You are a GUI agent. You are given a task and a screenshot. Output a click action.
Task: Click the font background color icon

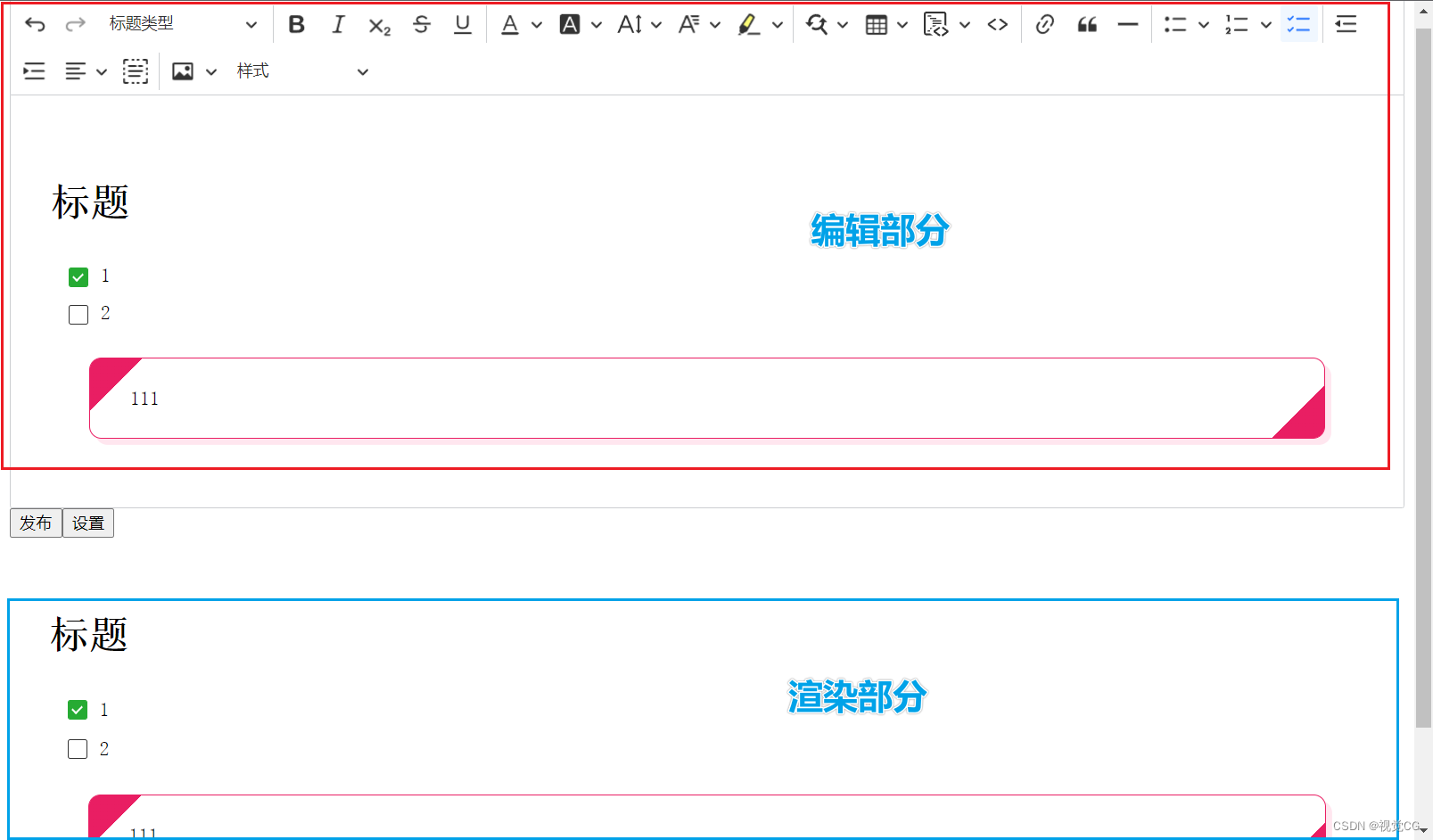point(570,24)
